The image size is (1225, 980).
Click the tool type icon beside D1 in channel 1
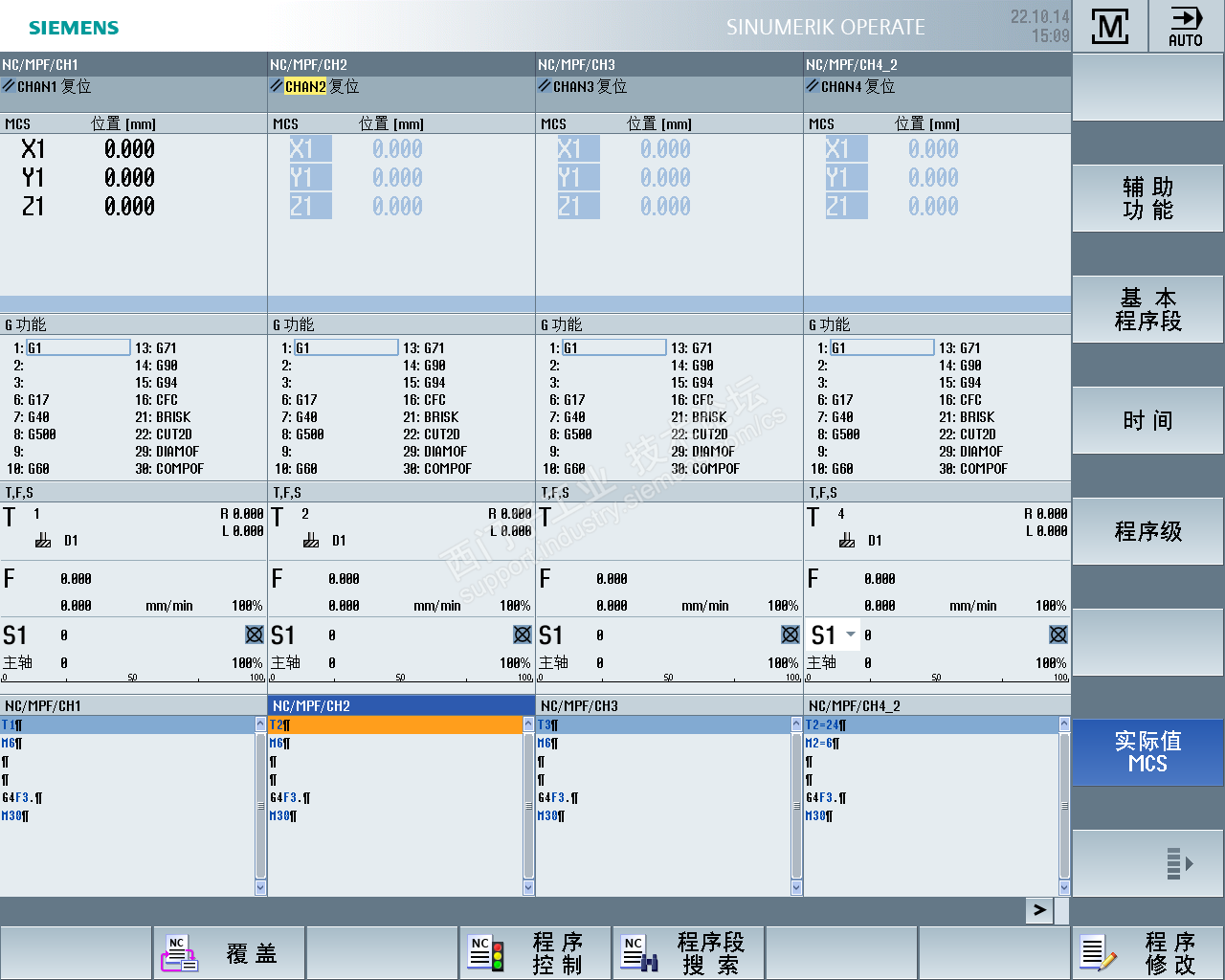click(43, 541)
